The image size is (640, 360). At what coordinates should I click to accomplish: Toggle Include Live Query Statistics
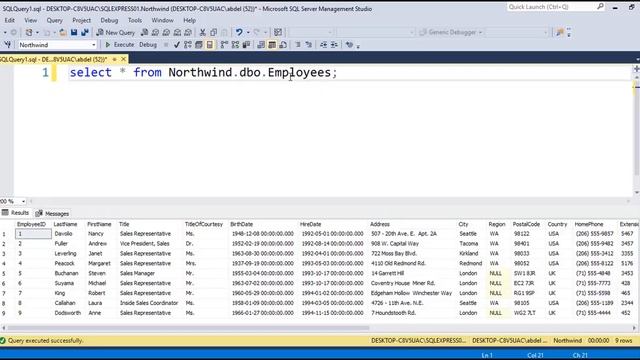click(x=235, y=45)
